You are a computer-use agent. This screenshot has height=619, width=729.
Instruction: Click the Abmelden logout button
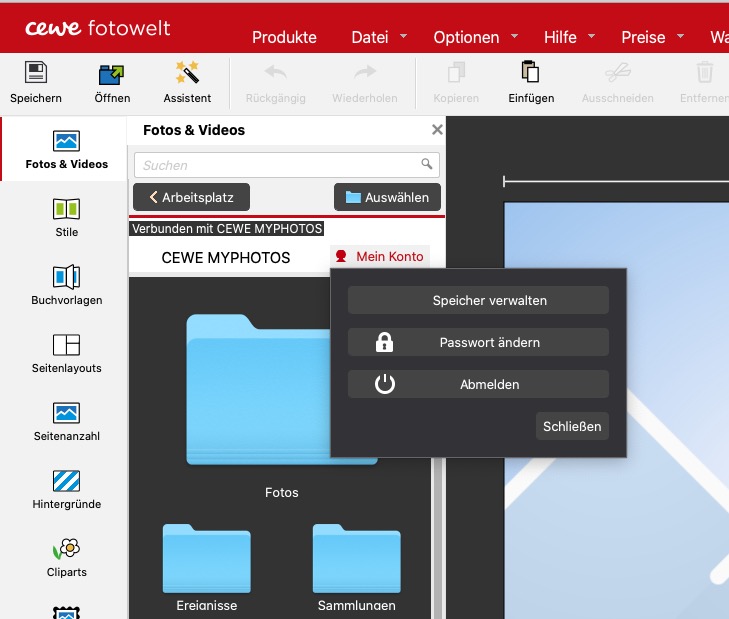(x=478, y=384)
